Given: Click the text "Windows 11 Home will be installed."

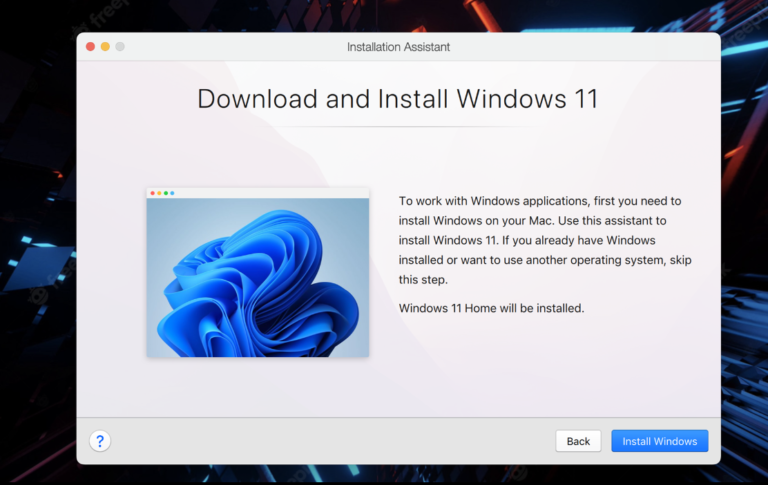Looking at the screenshot, I should click(x=491, y=308).
